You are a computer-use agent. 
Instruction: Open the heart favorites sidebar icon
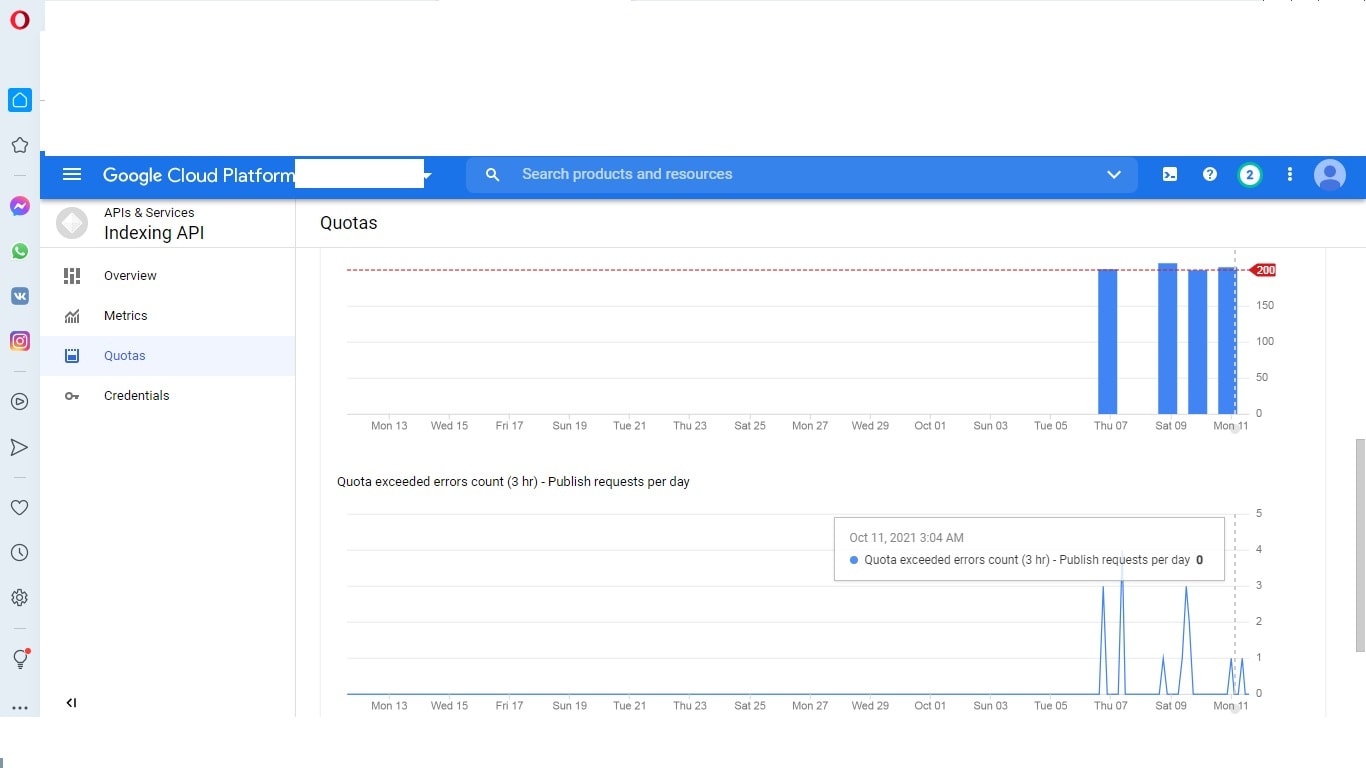pos(19,507)
